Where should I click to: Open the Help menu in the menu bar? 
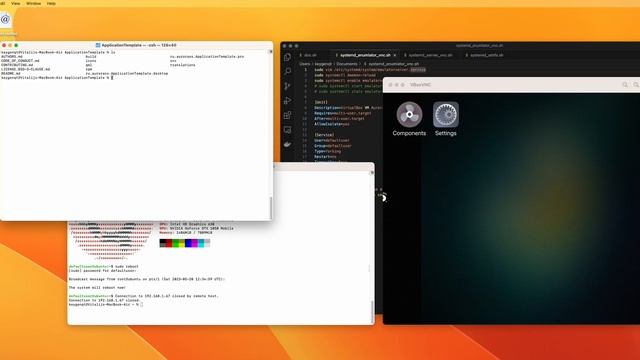51,3
